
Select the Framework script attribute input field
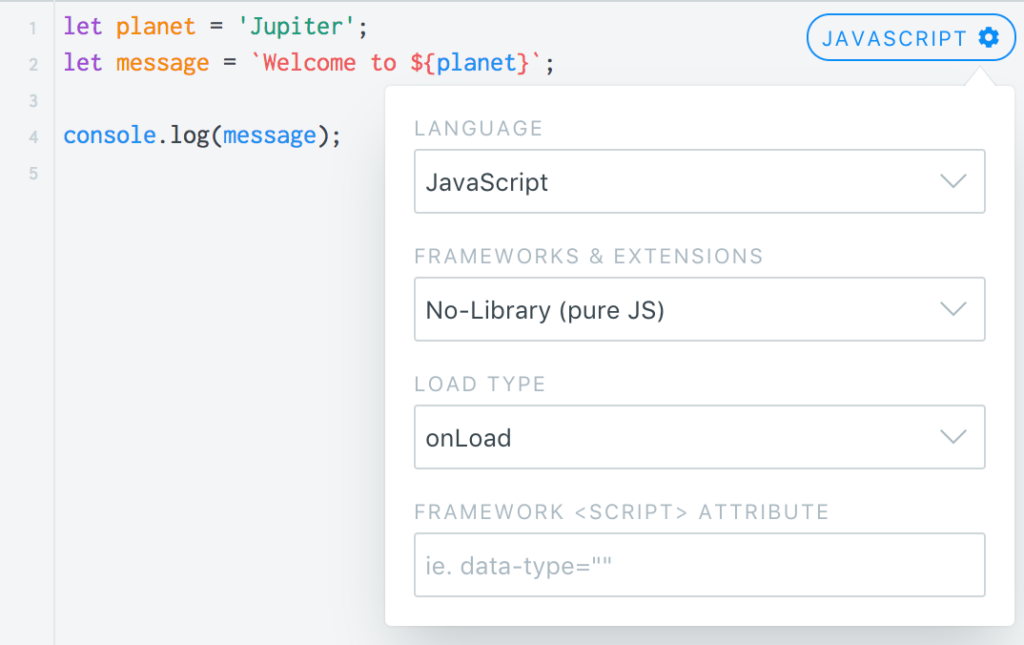pos(700,565)
